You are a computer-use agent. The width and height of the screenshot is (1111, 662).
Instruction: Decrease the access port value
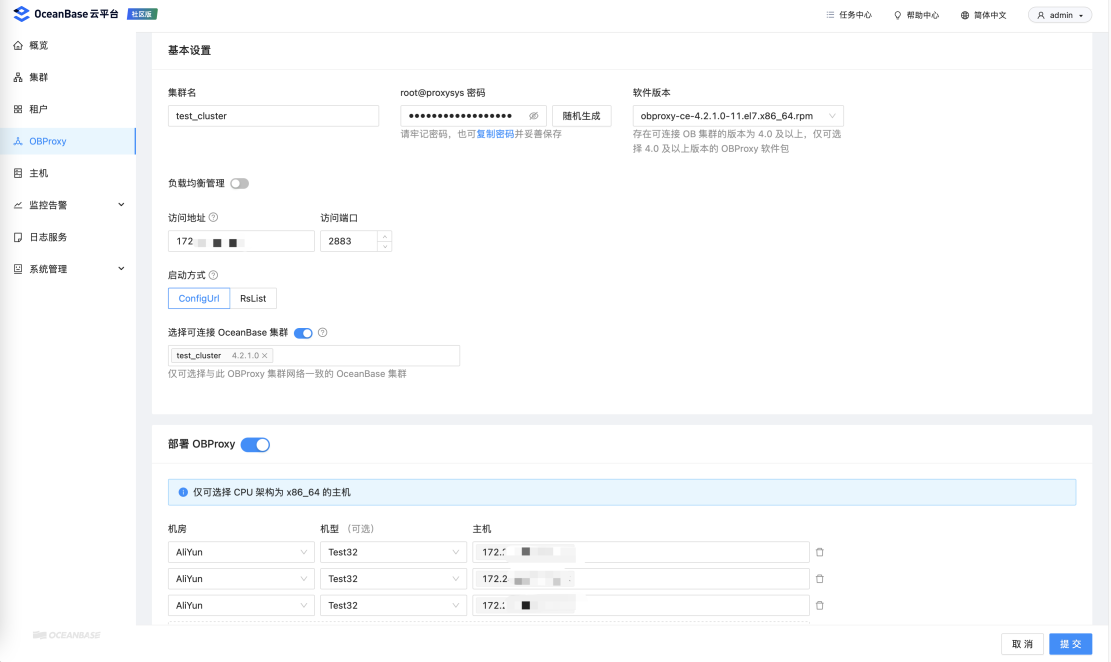[x=385, y=246]
